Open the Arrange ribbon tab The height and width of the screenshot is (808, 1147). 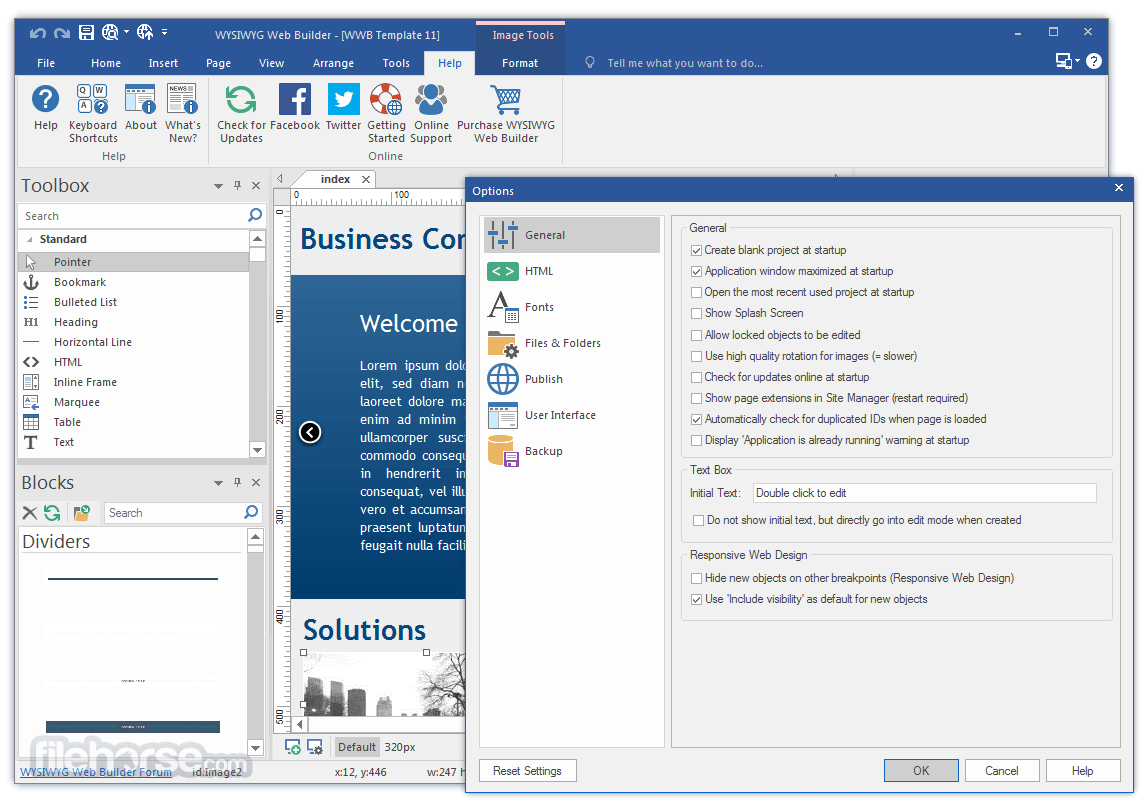click(x=334, y=63)
